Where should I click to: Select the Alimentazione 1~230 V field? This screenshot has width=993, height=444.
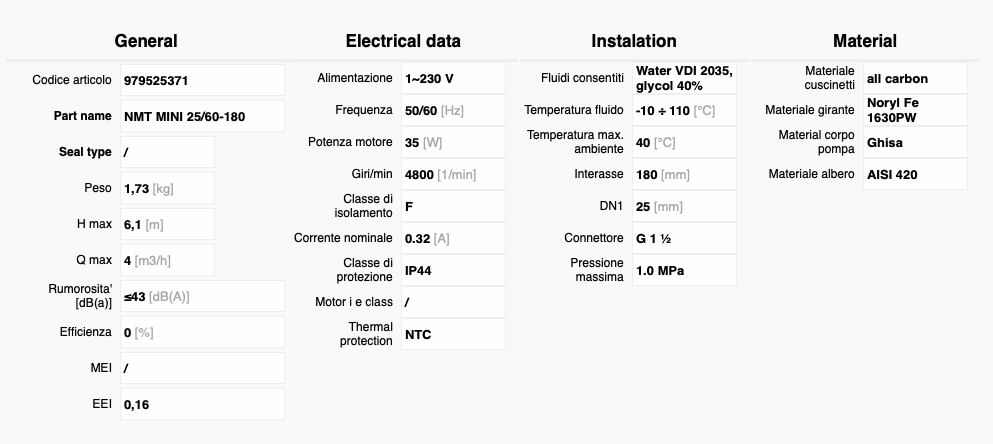[x=453, y=79]
